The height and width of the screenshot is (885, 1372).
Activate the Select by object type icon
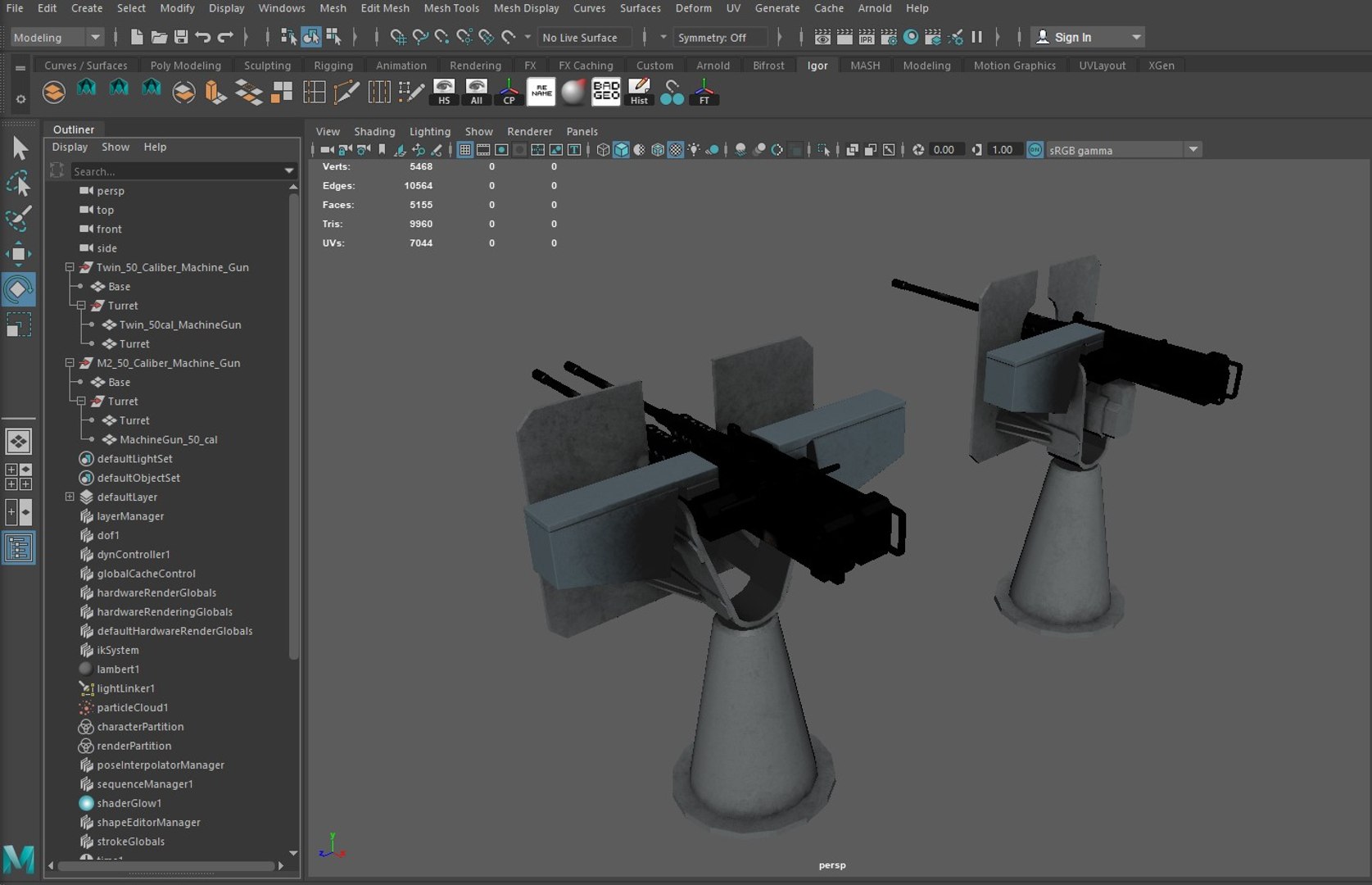click(x=311, y=37)
